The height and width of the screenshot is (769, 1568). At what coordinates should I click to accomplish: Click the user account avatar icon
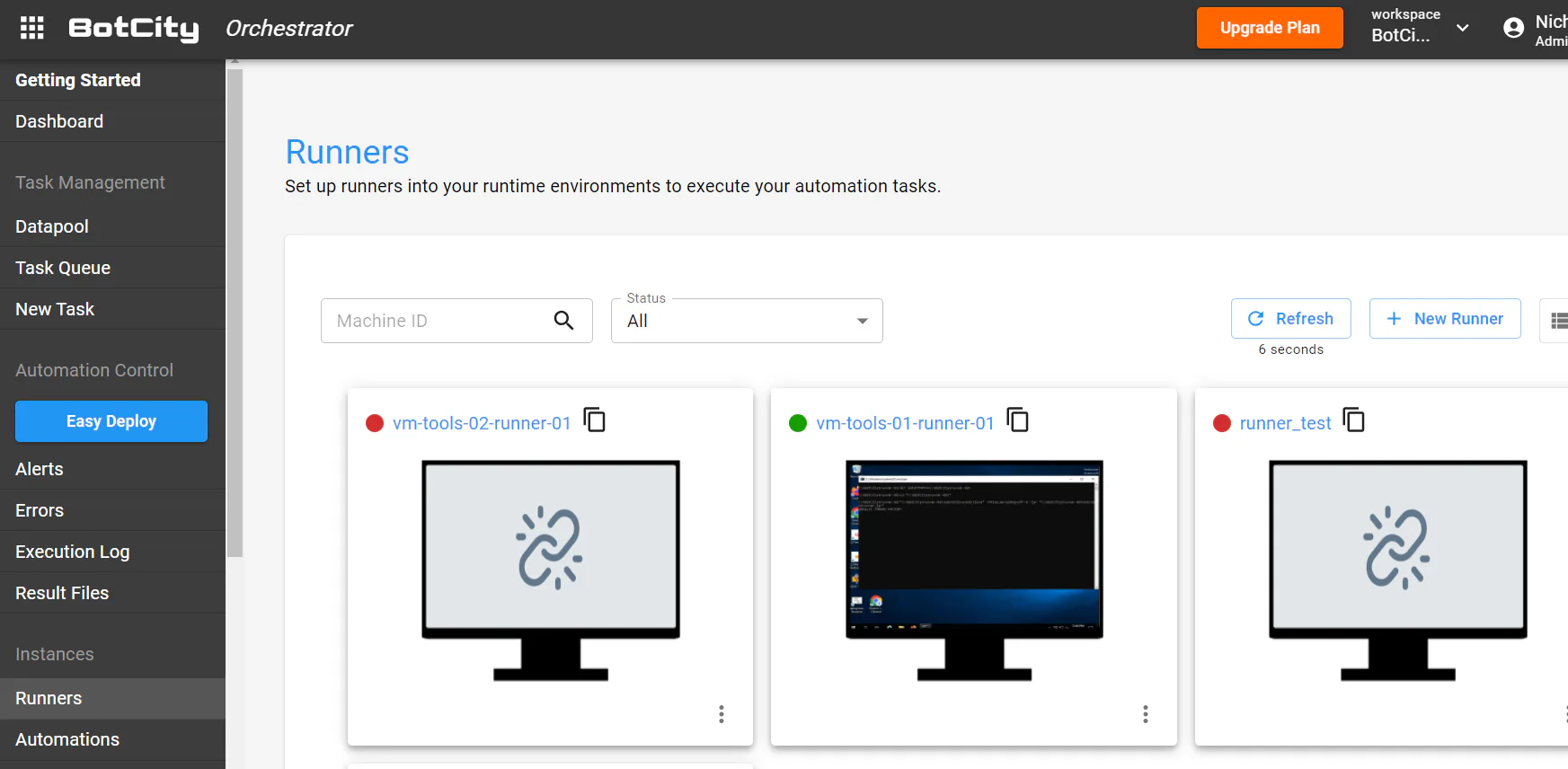[1513, 28]
